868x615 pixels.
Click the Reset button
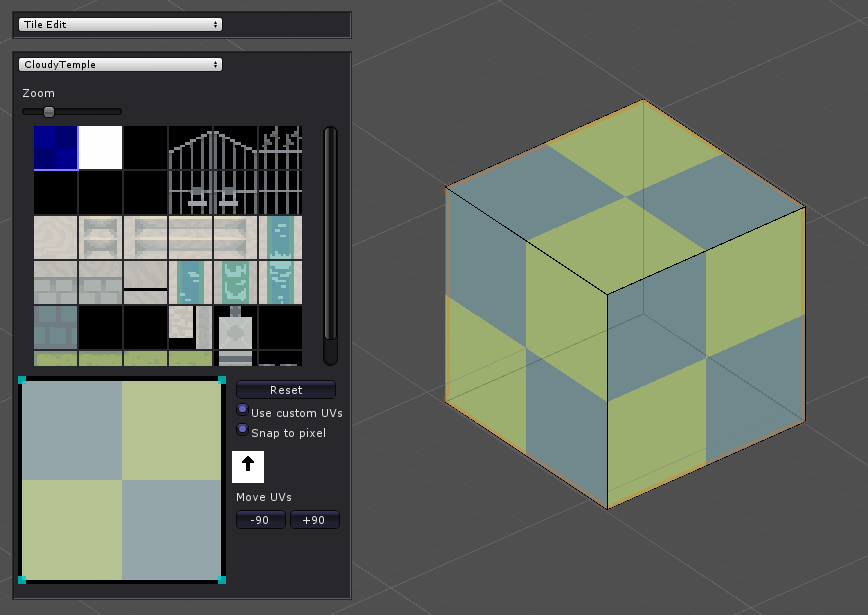tap(286, 390)
